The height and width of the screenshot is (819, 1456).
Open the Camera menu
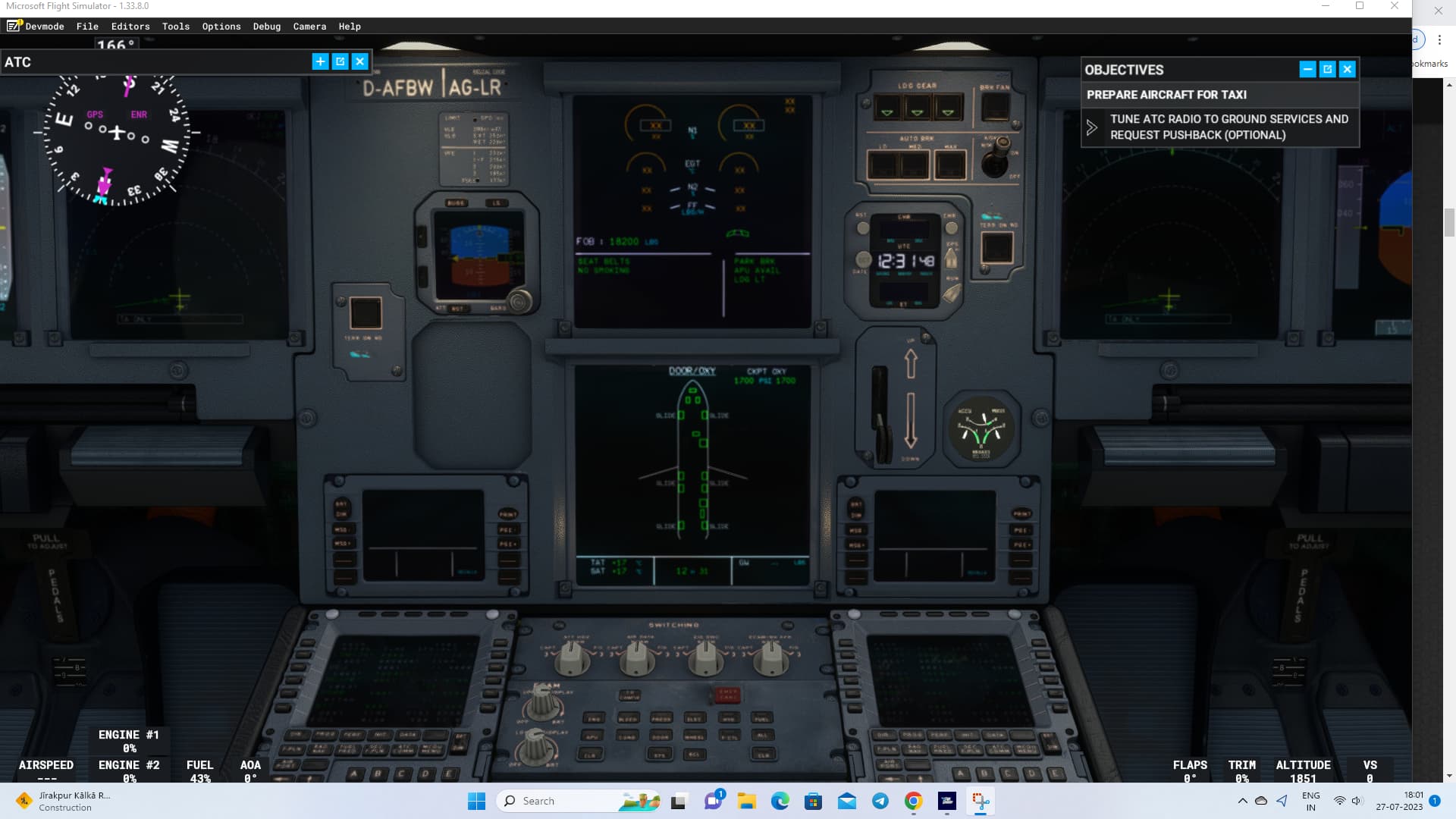[x=309, y=26]
